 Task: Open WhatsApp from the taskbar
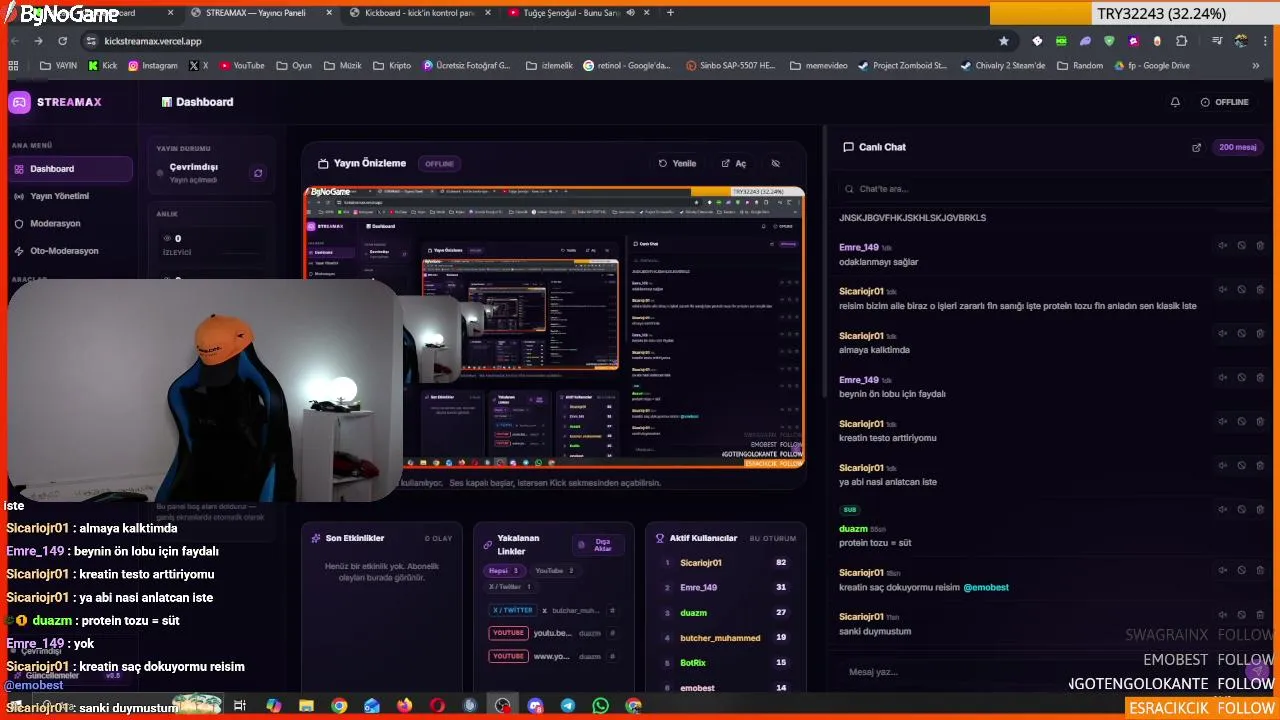(x=600, y=705)
